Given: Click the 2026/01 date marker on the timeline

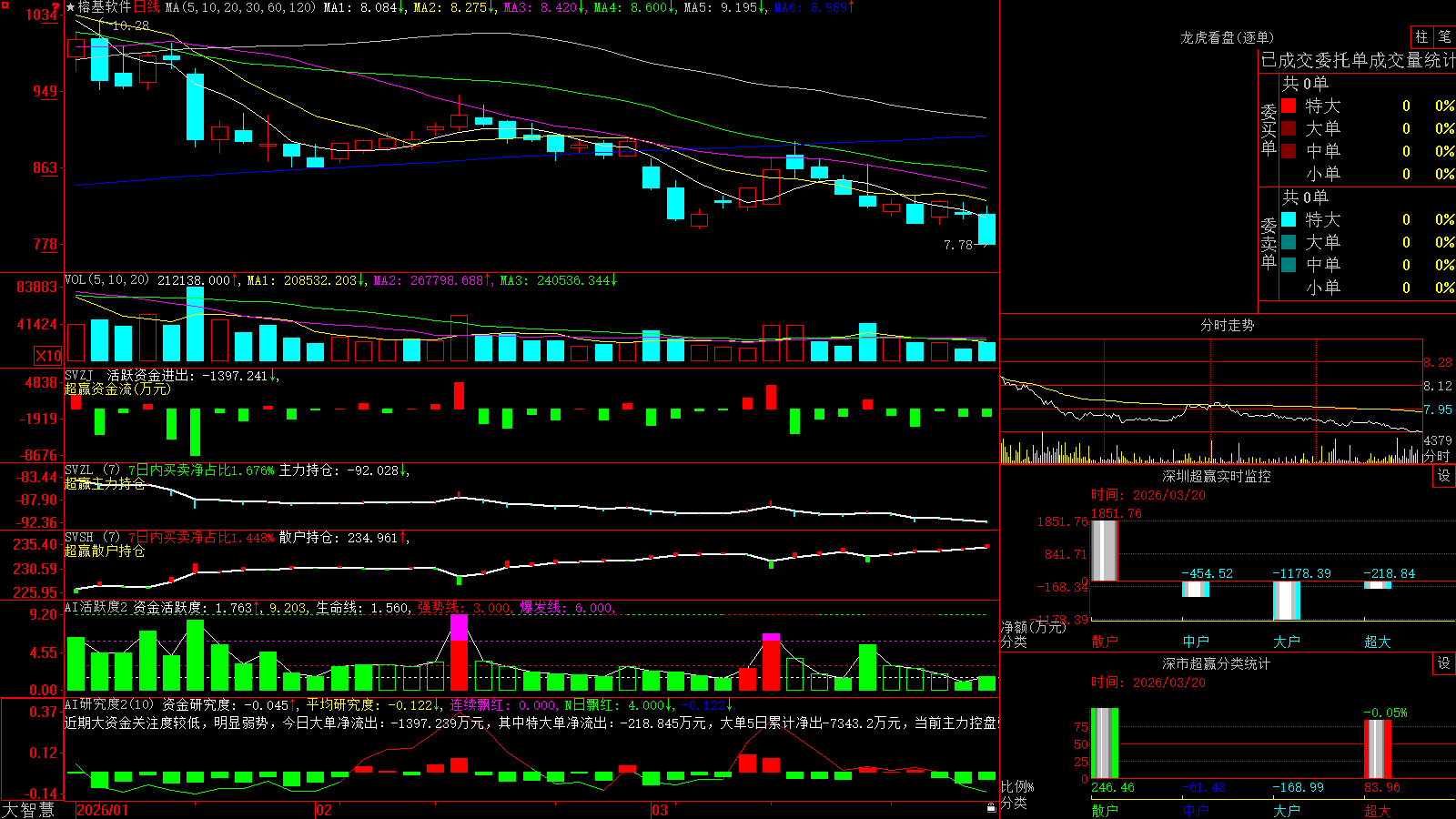Looking at the screenshot, I should pos(103,810).
